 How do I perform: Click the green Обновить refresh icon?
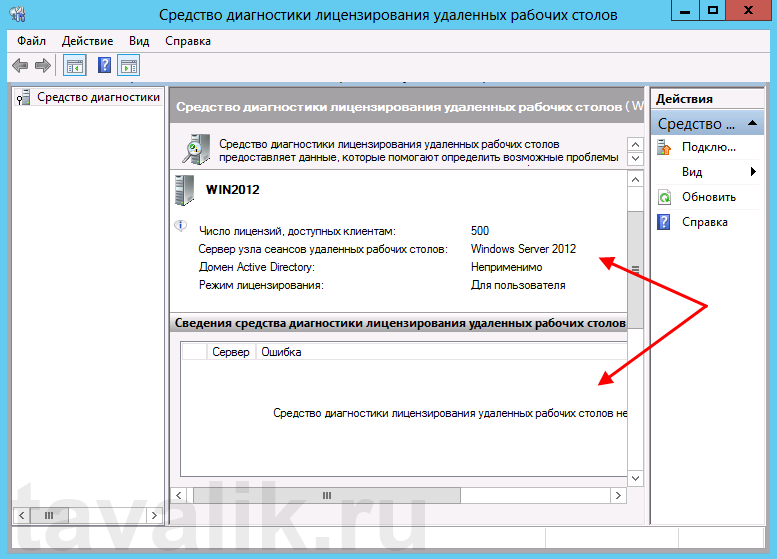665,198
